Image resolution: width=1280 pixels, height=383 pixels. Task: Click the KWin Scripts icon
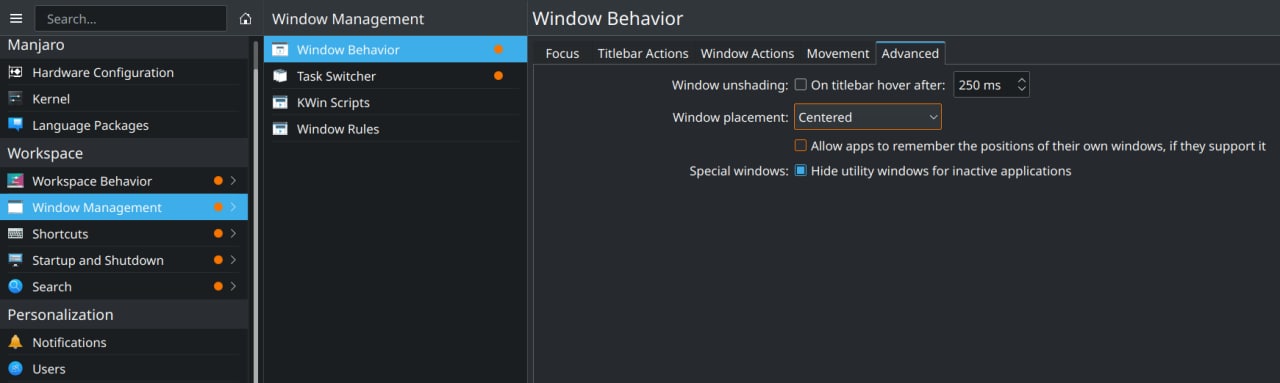(280, 102)
